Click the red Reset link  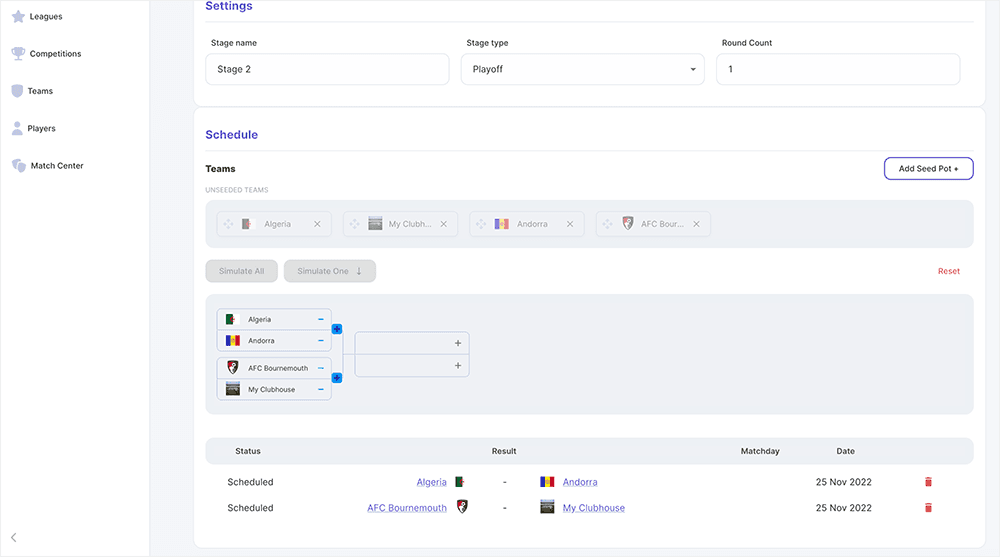click(948, 271)
